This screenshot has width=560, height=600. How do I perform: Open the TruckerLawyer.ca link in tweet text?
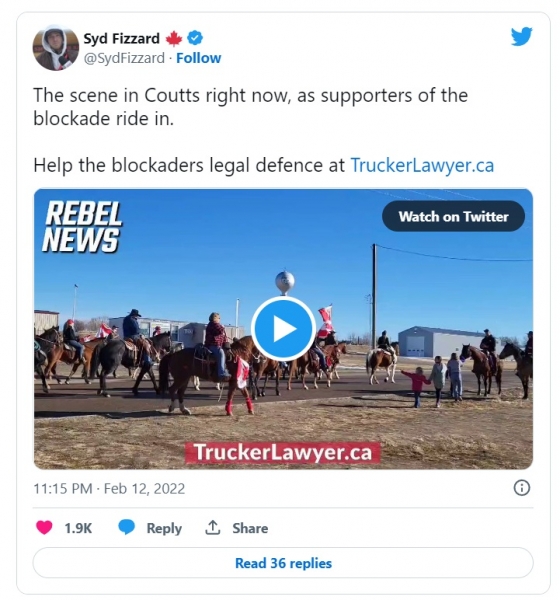pyautogui.click(x=422, y=166)
